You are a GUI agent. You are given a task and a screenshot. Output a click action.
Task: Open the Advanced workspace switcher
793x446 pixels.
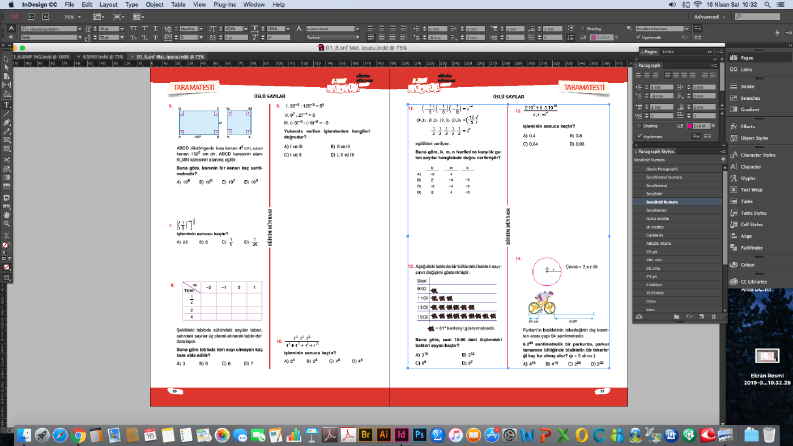click(710, 17)
